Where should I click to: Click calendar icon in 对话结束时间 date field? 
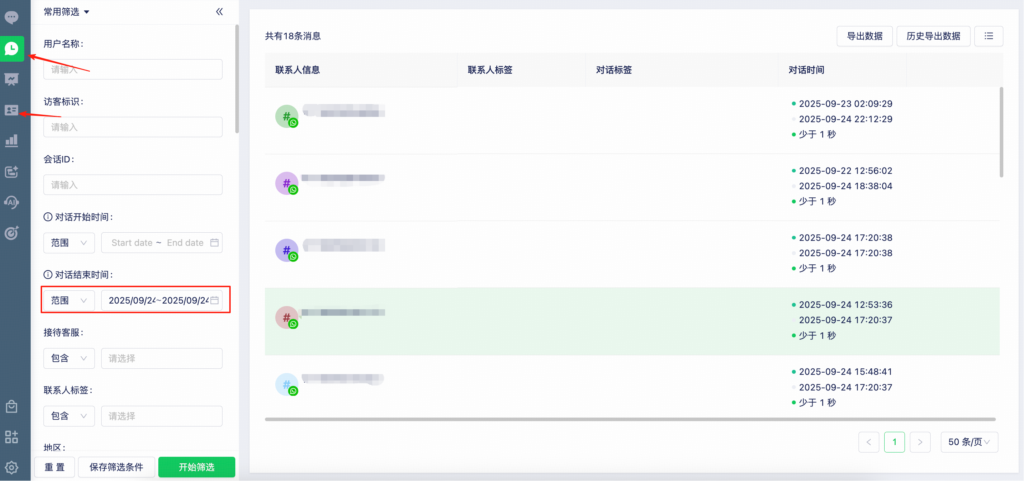tap(214, 300)
